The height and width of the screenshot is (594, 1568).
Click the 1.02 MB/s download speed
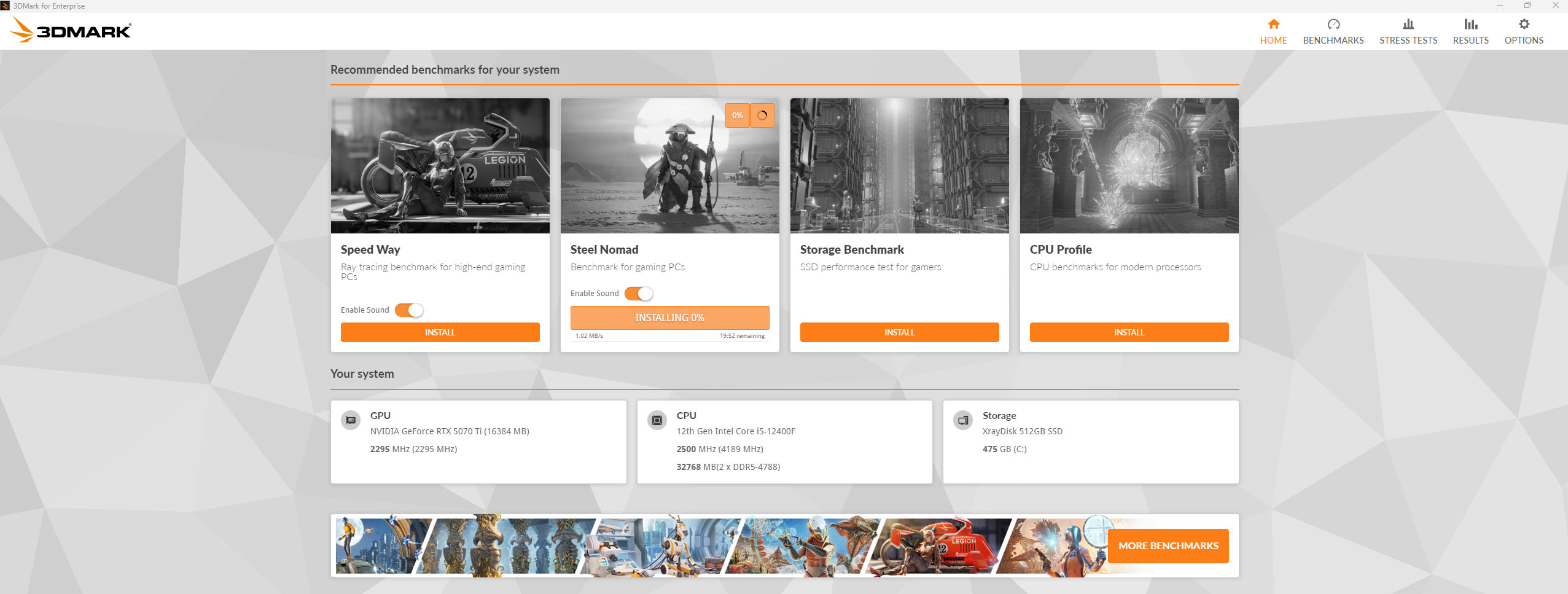[x=589, y=336]
